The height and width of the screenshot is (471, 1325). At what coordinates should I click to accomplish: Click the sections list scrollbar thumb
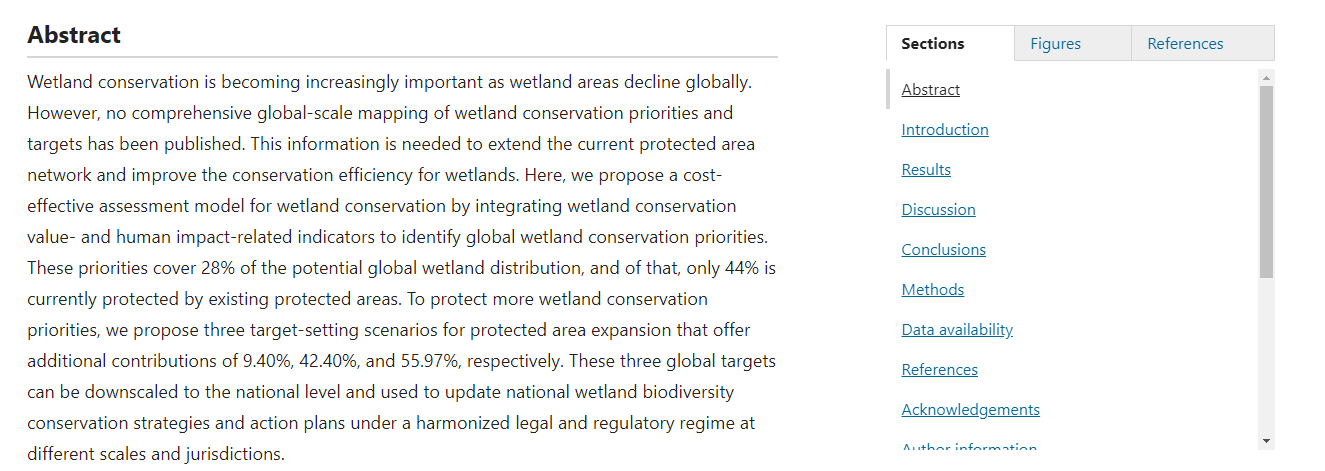coord(1266,180)
